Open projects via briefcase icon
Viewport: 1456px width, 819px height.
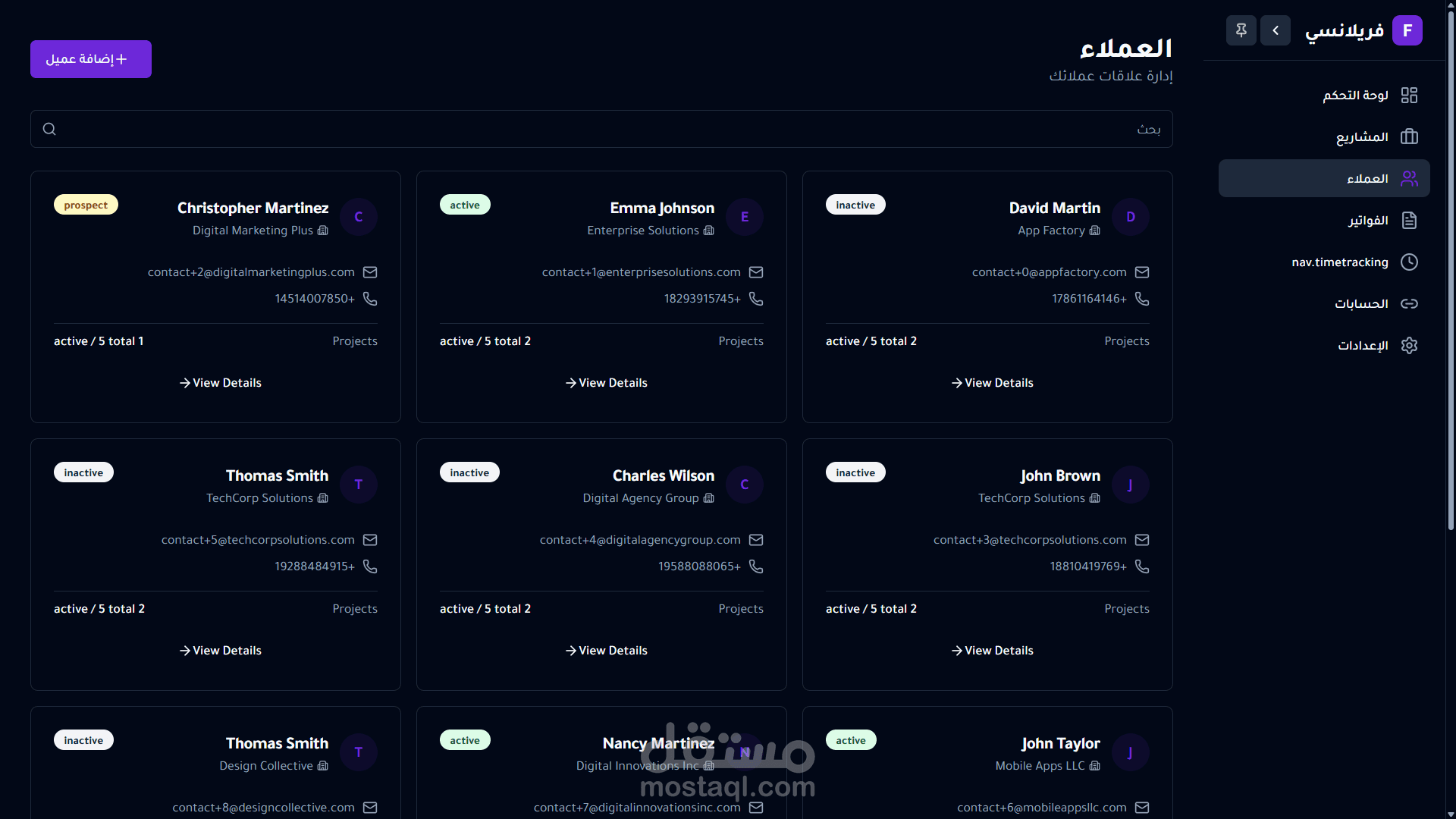1409,136
